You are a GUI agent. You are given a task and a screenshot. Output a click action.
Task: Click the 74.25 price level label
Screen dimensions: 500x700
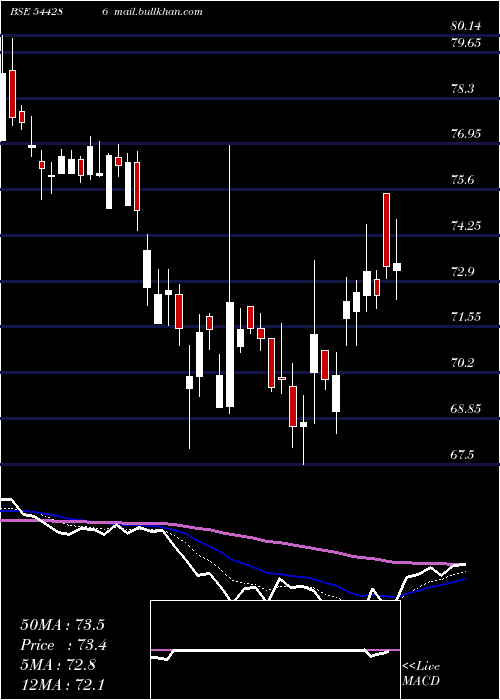(x=466, y=225)
